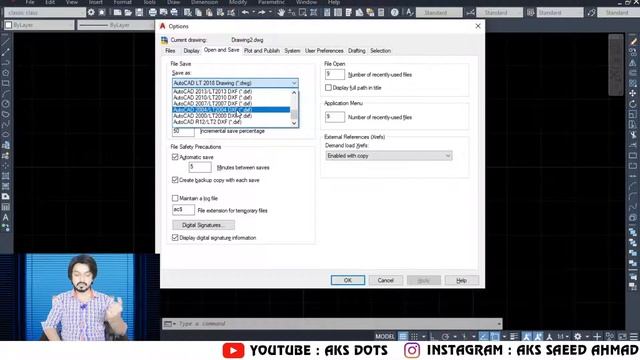Toggle polar tracking icon in status bar
640x360 pixels.
[x=445, y=336]
